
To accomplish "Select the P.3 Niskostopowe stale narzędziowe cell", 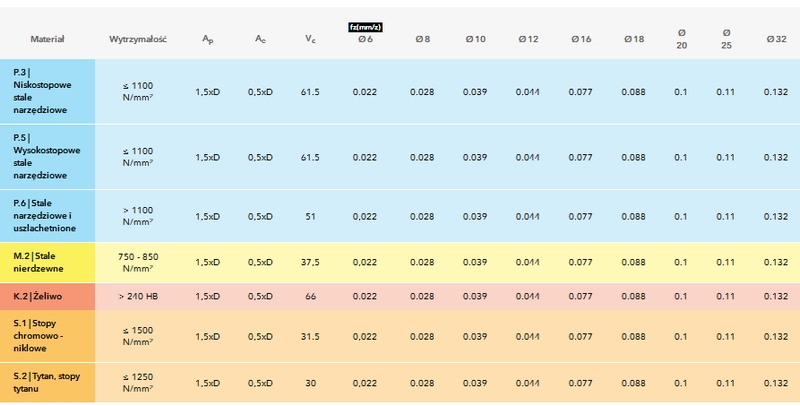I will coord(47,91).
